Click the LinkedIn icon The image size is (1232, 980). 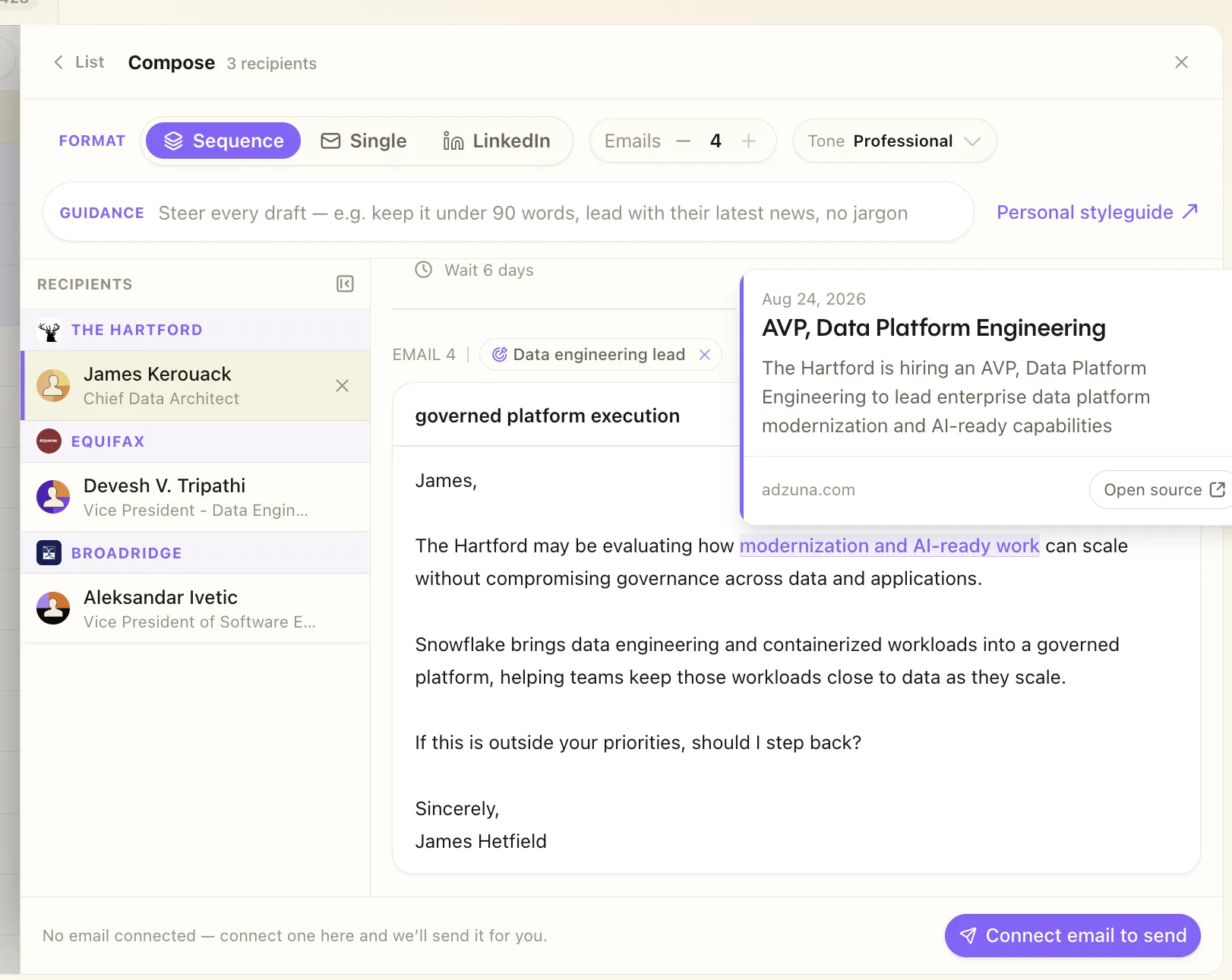453,141
